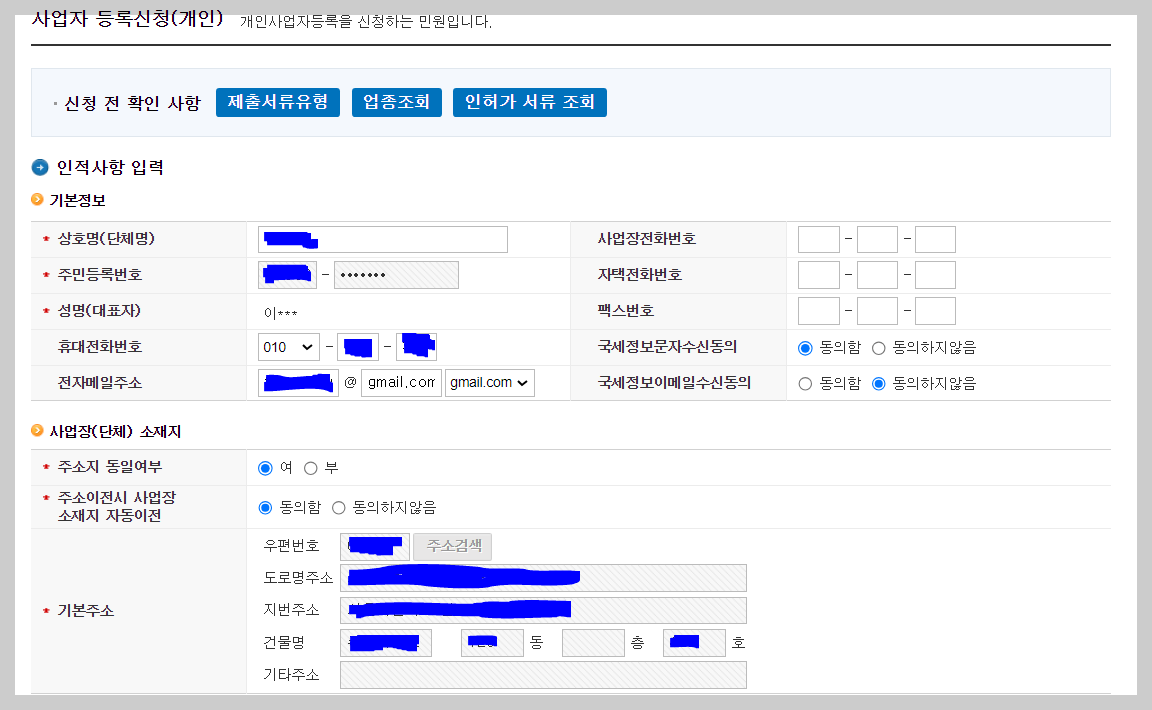The width and height of the screenshot is (1152, 710).
Task: Open the 인허가 서류 조회 lookup
Action: (529, 102)
